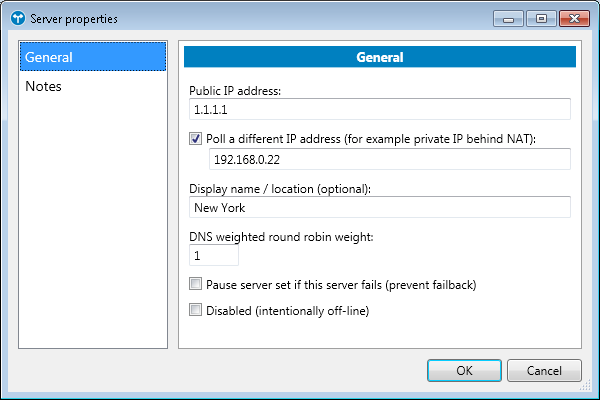This screenshot has width=600, height=400.
Task: Maximize the Server properties dialog
Action: [x=541, y=18]
